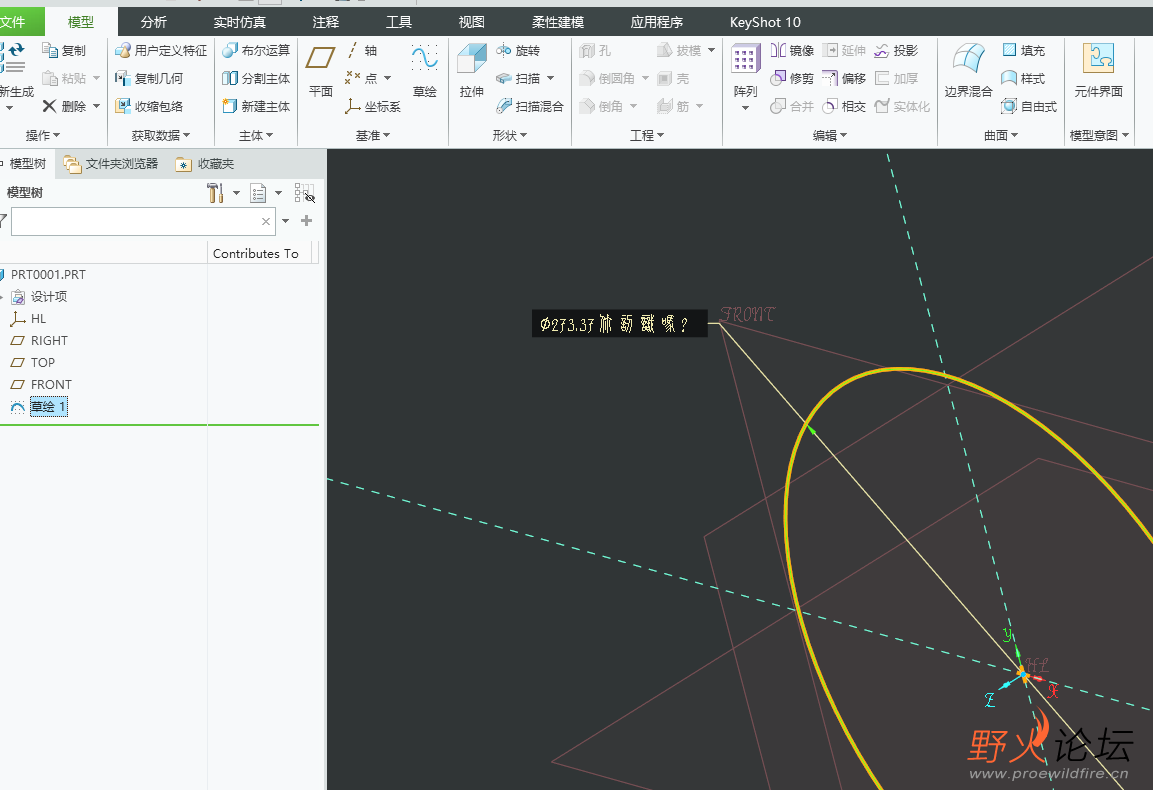The width and height of the screenshot is (1153, 790).
Task: Click Swept Blend (扫描混合)
Action: 530,107
